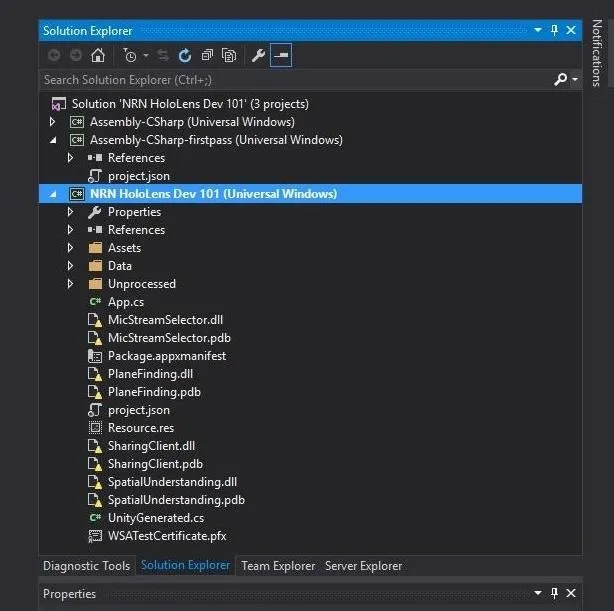
Task: Select MicStreamSelector.pdb file
Action: click(x=169, y=338)
